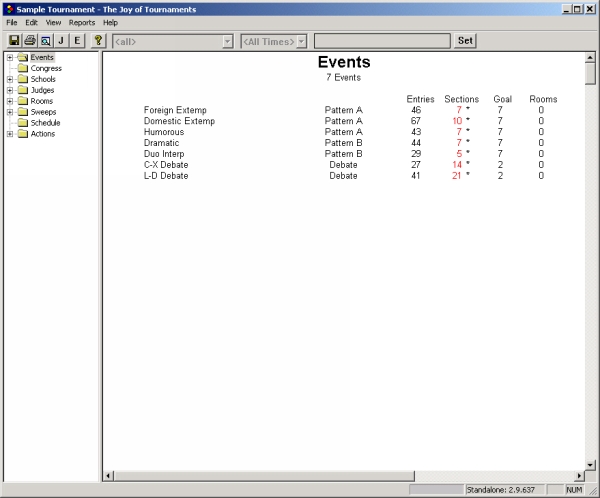Open Print Preview from toolbar
The image size is (600, 498).
click(x=45, y=41)
